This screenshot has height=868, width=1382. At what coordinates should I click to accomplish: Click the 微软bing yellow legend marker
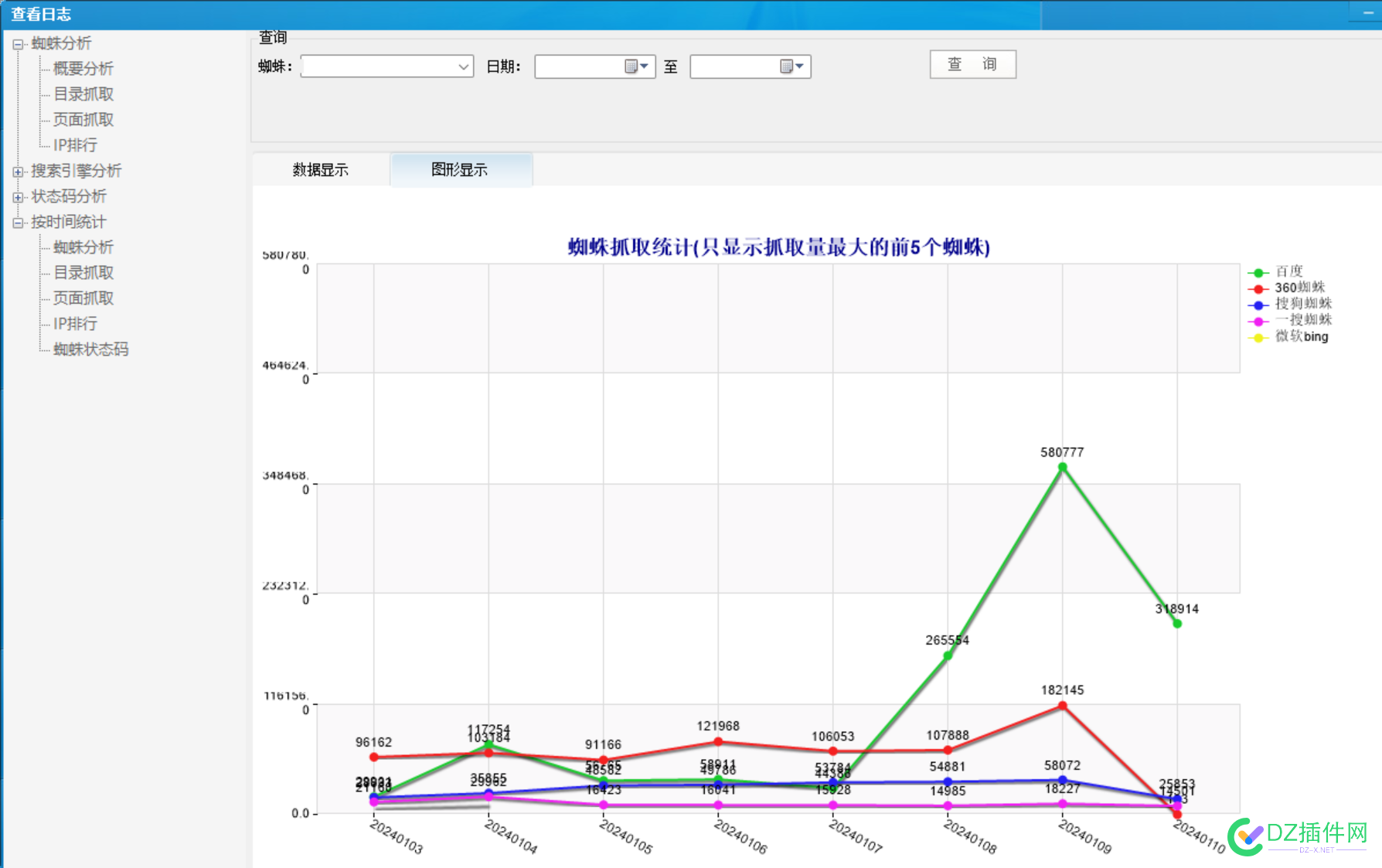(1258, 338)
